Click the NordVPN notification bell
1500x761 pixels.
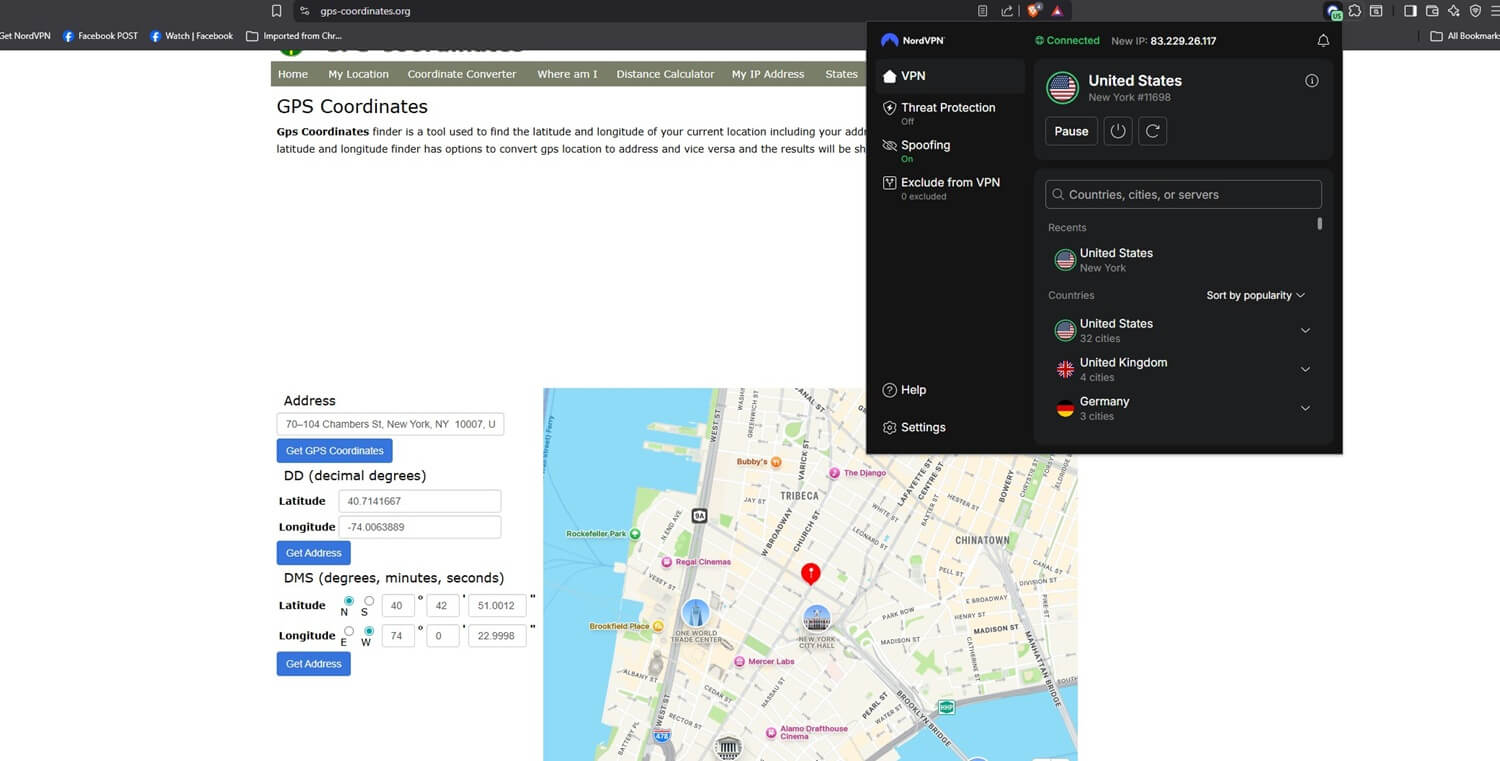point(1322,40)
